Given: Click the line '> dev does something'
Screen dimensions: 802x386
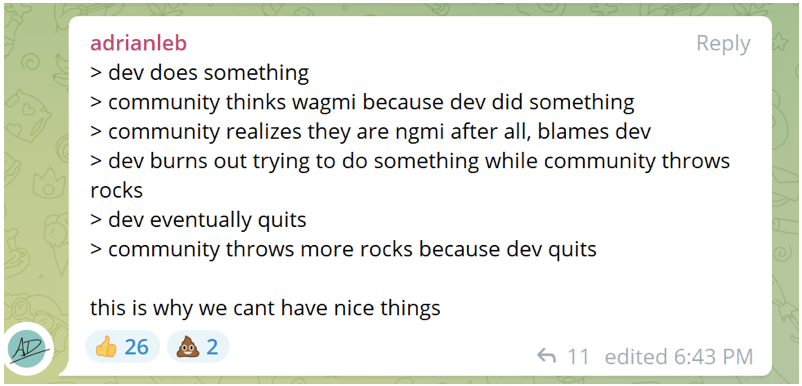Looking at the screenshot, I should [x=199, y=73].
